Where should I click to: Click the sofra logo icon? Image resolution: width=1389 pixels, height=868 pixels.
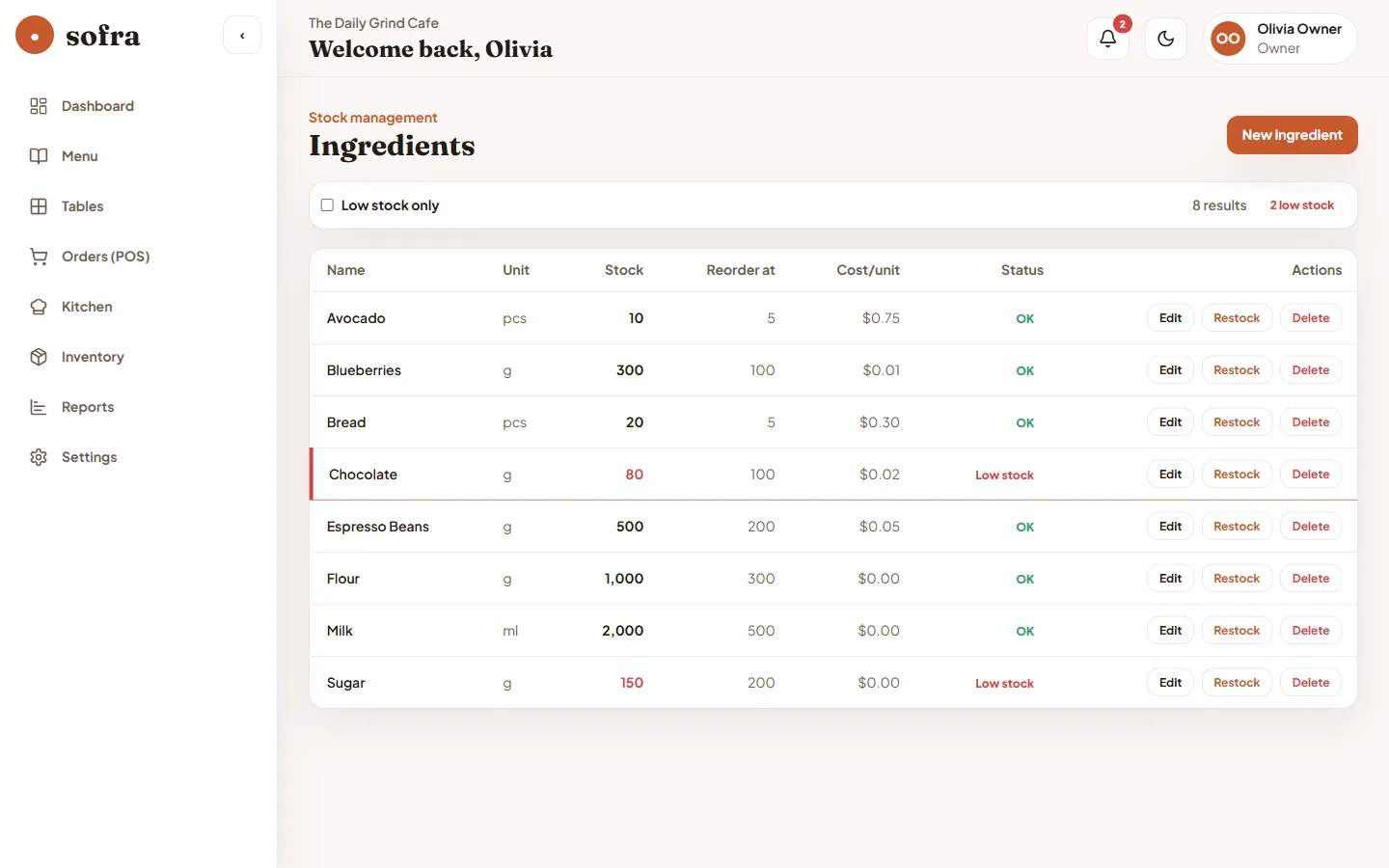35,36
